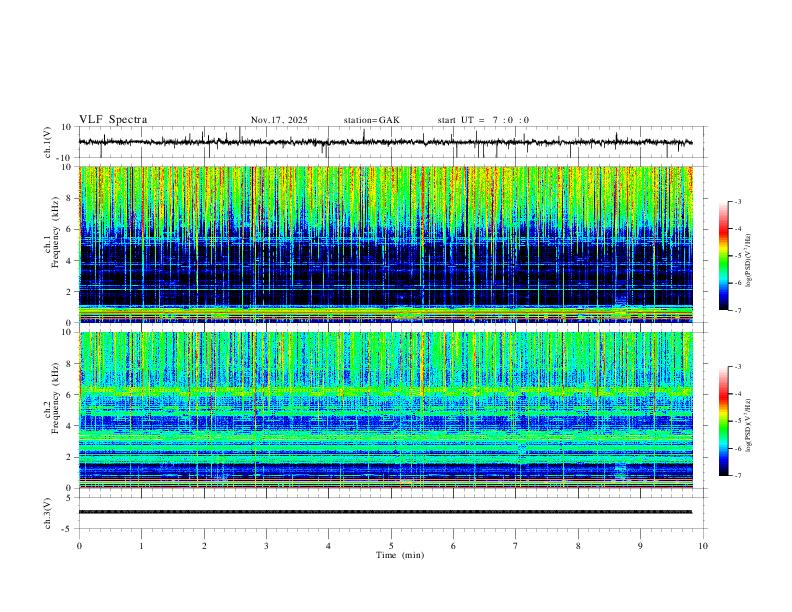Click '-3' on the ch.2 color scale
Screen dimensions: 792x612
(x=737, y=367)
